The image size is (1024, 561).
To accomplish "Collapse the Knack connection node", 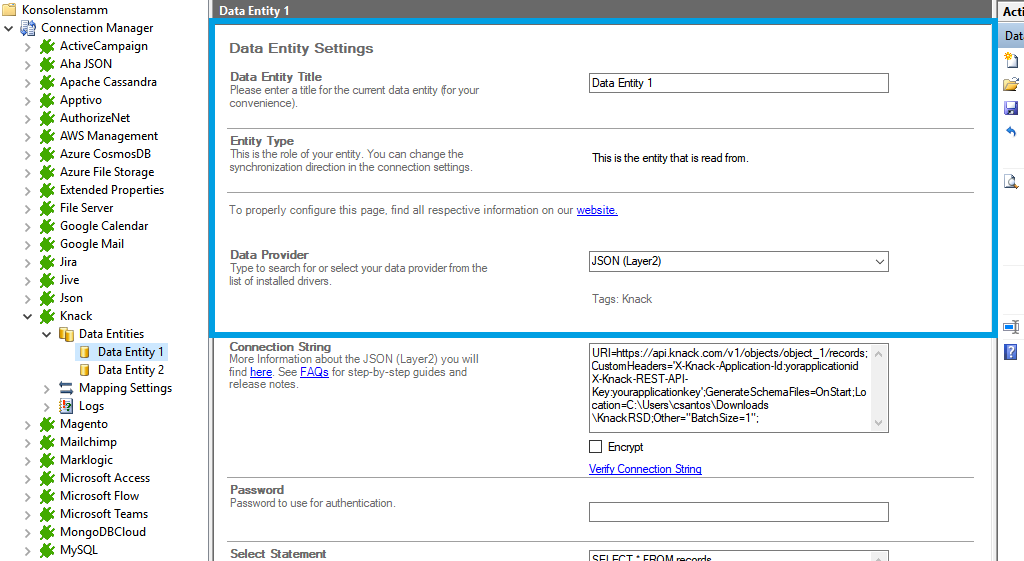I will [28, 316].
